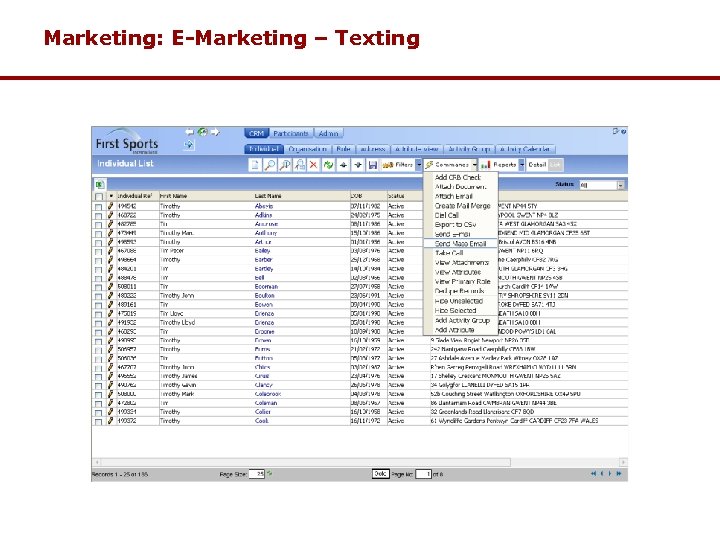Choose Send Mass Email from Commands menu
720x540 pixels.
[x=460, y=244]
